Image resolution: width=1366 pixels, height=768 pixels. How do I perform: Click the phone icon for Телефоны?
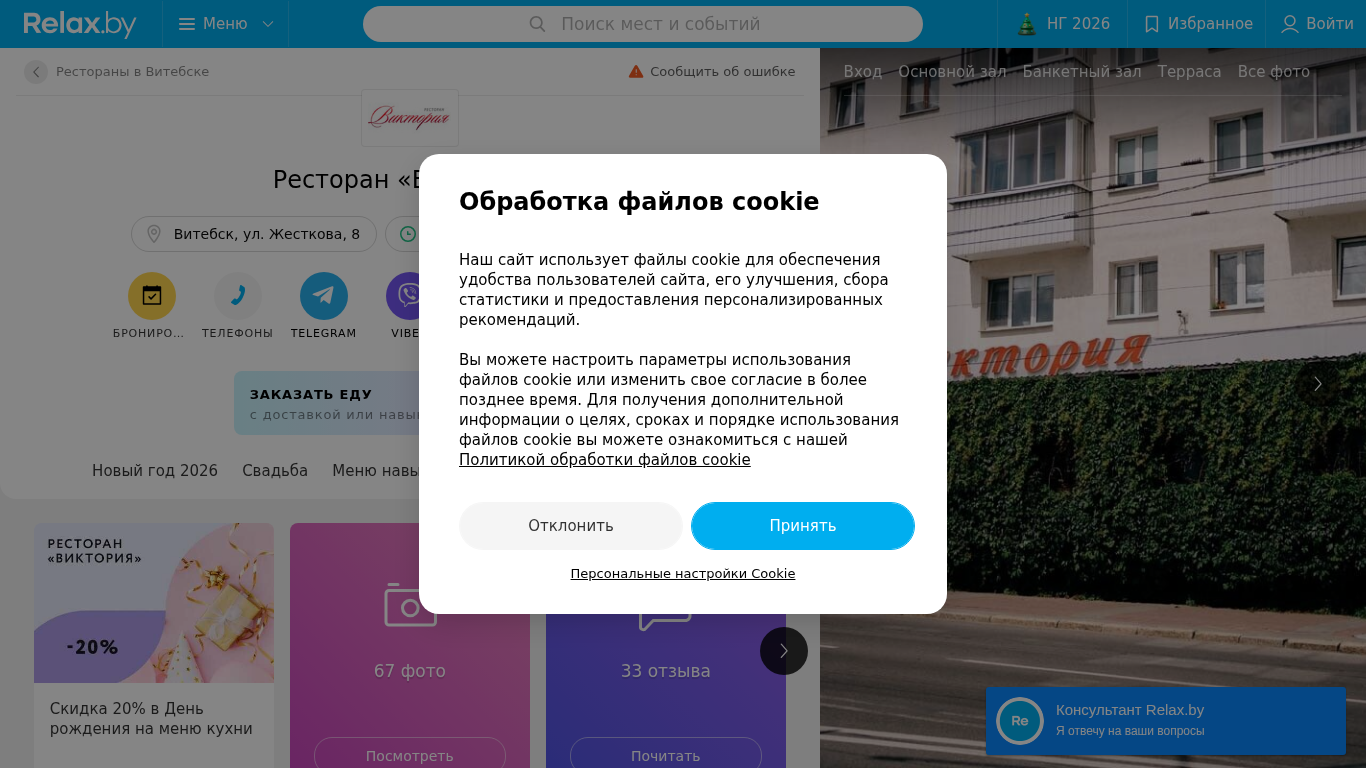(238, 296)
